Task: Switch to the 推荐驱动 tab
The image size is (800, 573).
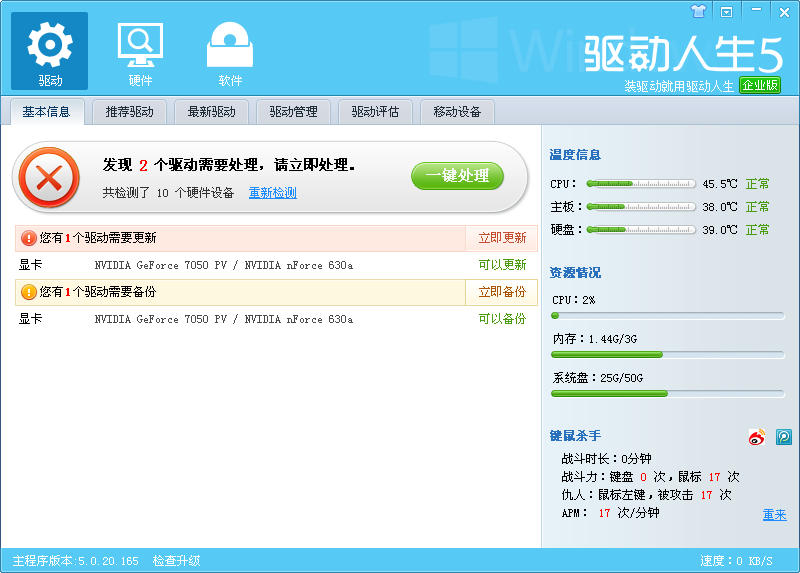Action: [x=130, y=112]
